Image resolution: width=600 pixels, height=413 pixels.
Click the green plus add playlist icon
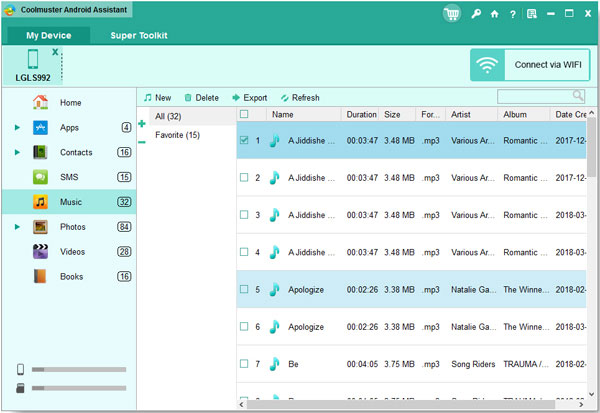click(x=141, y=123)
